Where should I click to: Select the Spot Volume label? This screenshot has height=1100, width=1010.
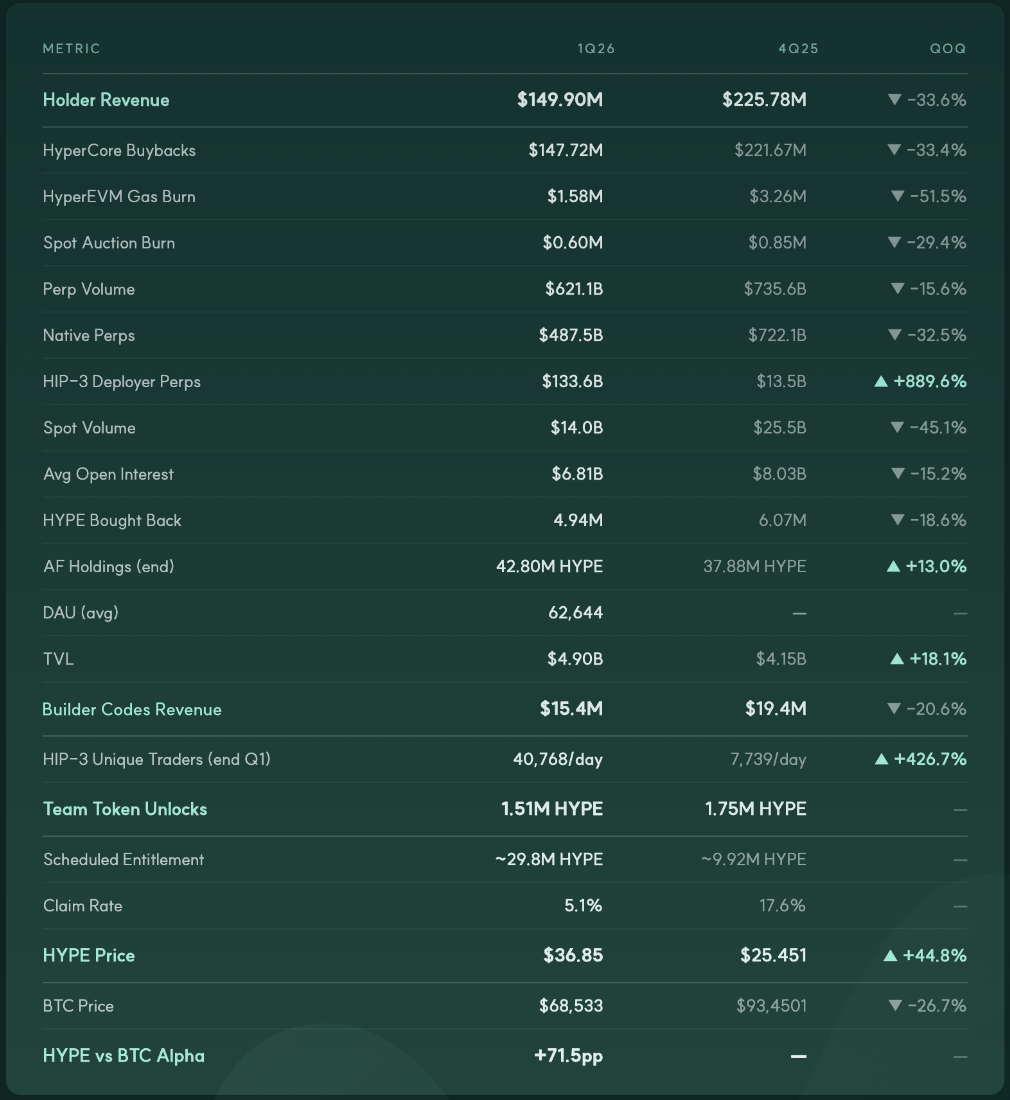[x=89, y=428]
